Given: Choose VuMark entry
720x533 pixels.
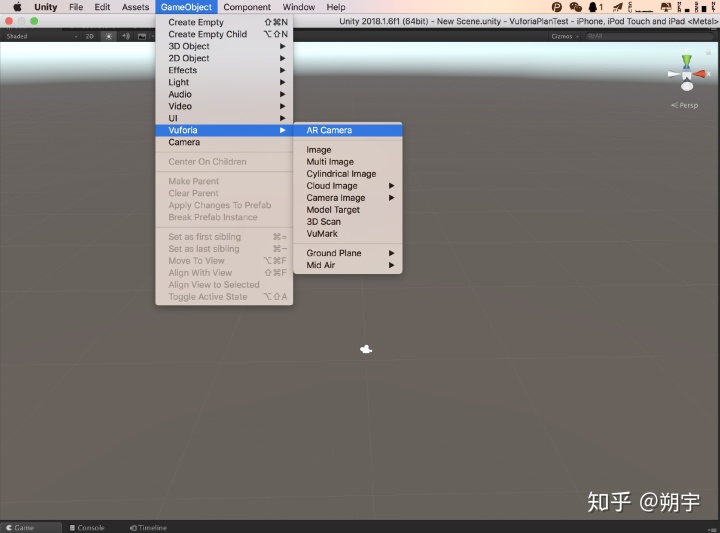Looking at the screenshot, I should coord(348,234).
